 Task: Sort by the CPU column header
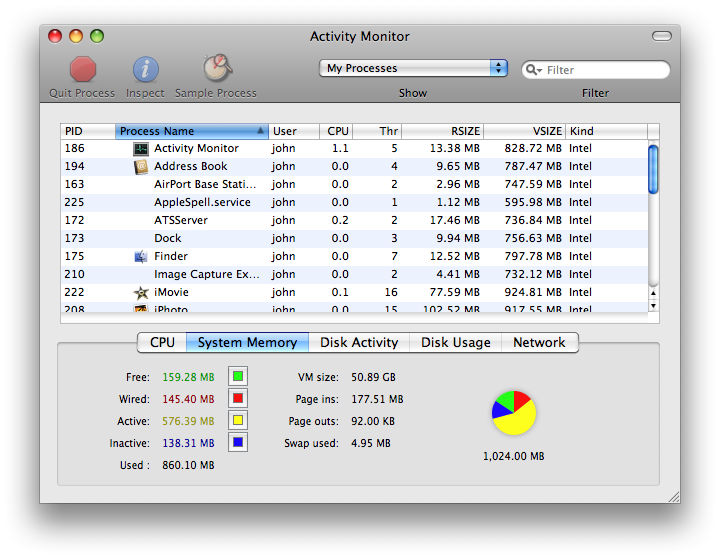point(336,131)
